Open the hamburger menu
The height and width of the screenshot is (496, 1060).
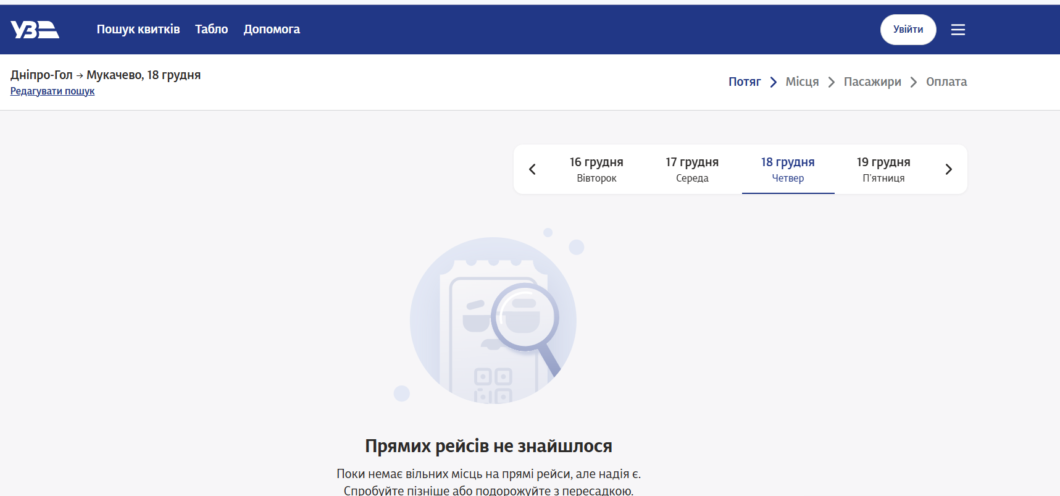tap(958, 30)
